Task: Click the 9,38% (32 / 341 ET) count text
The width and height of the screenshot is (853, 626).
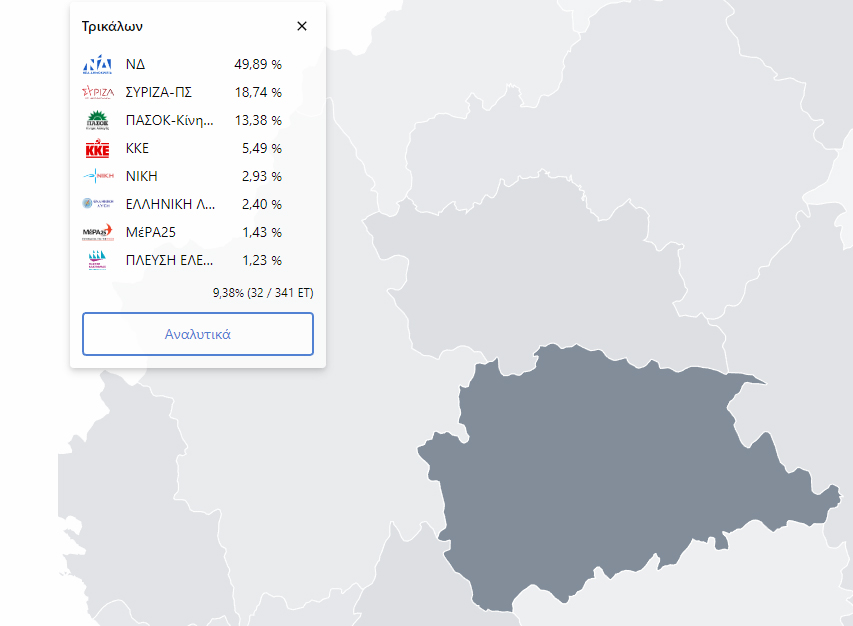Action: click(262, 293)
